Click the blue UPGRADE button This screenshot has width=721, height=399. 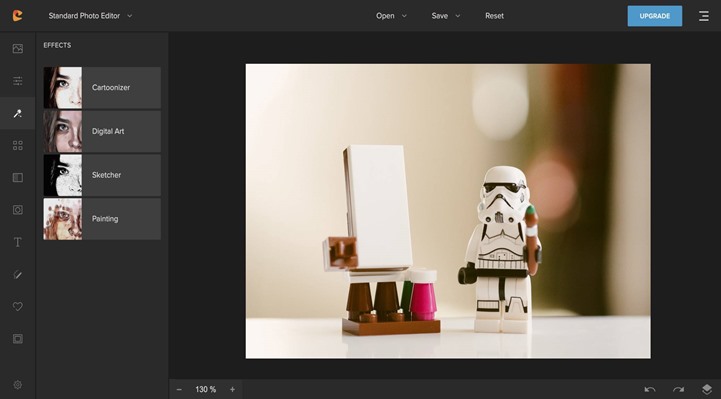click(x=655, y=16)
